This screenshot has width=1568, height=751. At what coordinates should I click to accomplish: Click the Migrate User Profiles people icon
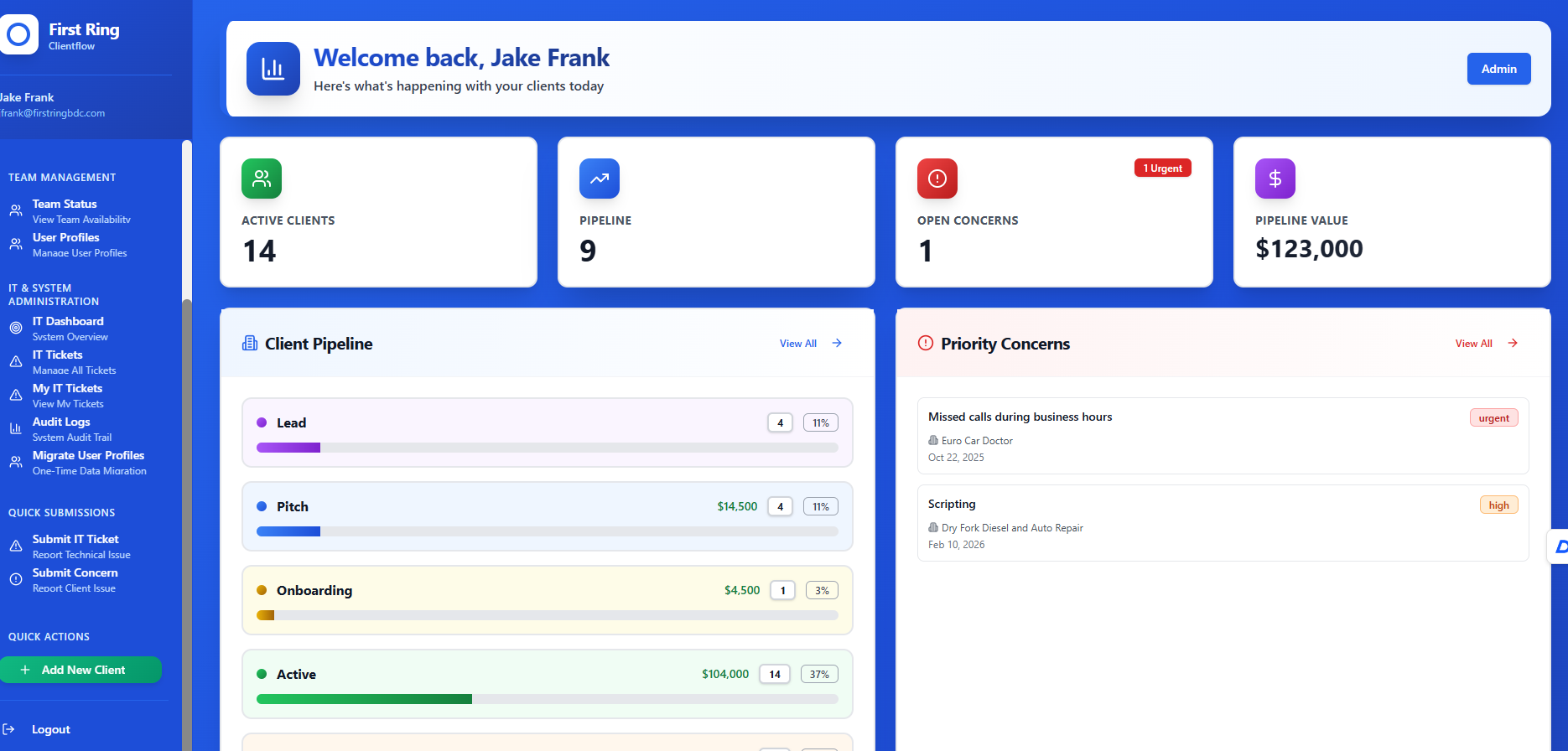(16, 462)
